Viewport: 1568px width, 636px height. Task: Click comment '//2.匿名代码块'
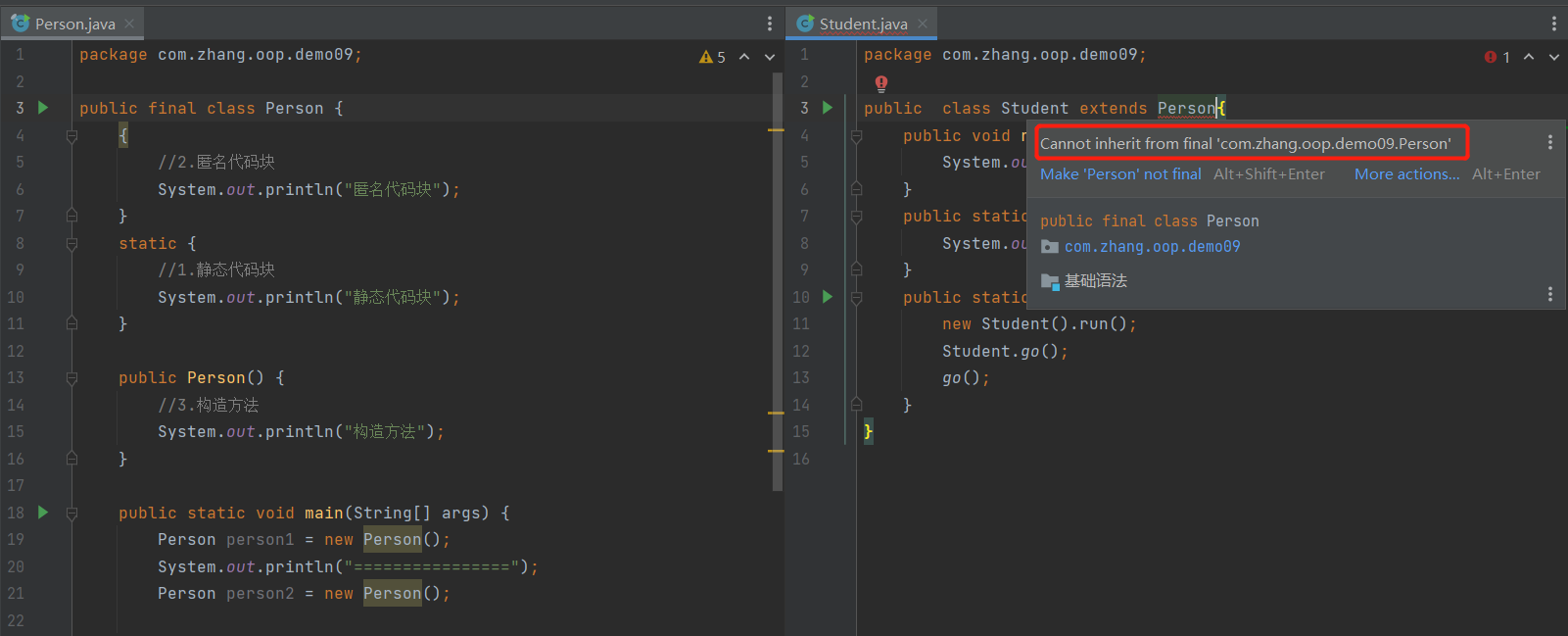point(216,162)
